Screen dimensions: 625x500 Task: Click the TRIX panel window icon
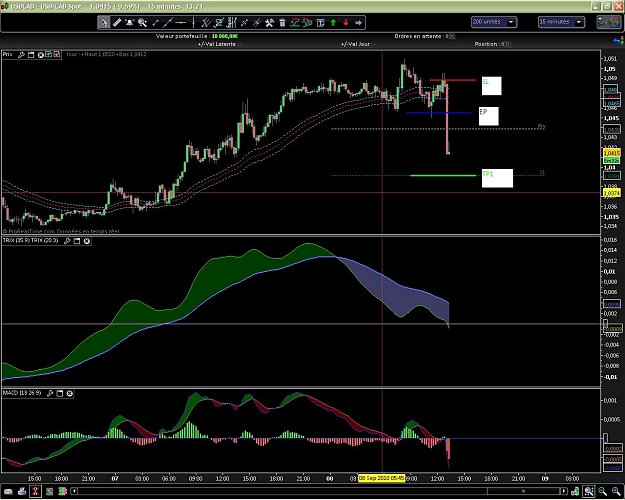(77, 241)
